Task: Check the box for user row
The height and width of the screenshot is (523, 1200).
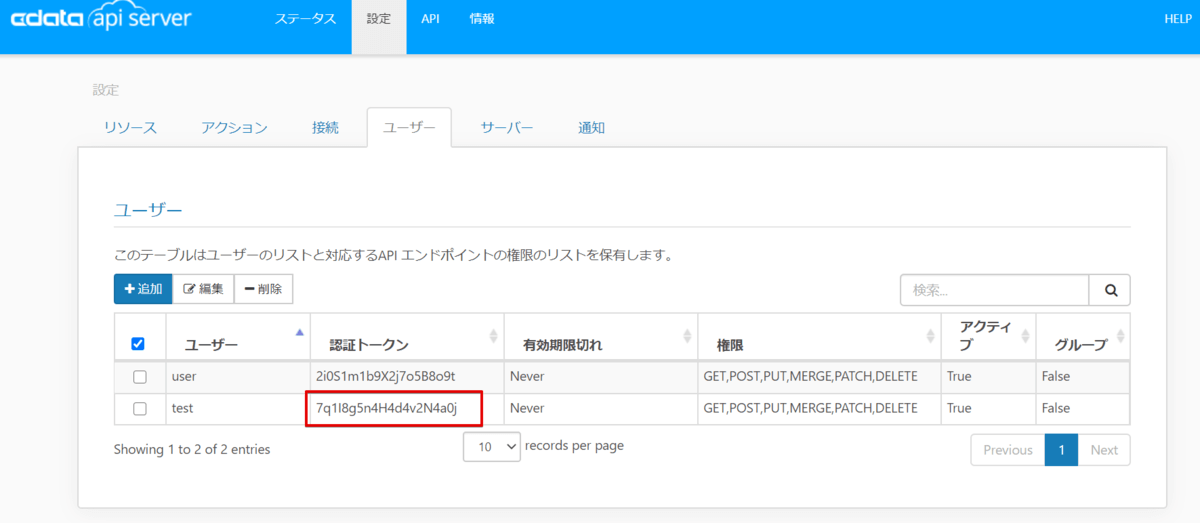Action: [x=140, y=377]
